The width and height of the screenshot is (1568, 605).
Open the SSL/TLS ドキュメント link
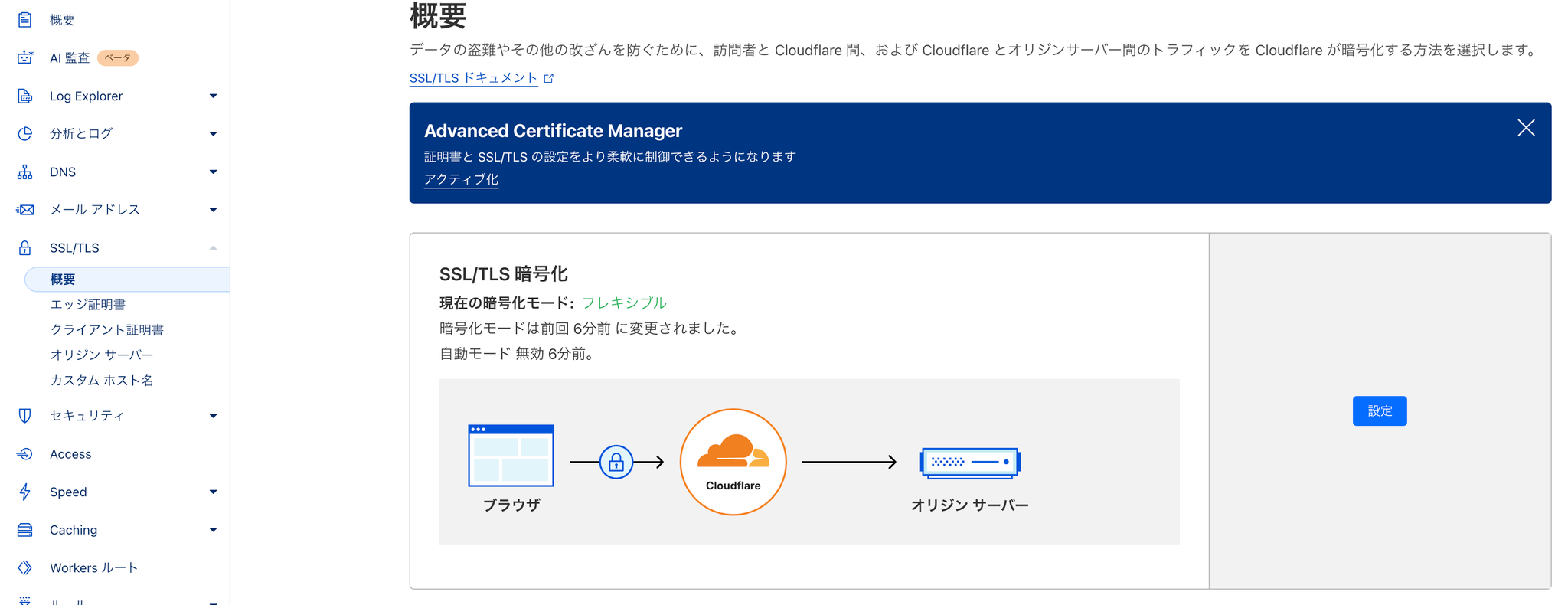tap(473, 78)
